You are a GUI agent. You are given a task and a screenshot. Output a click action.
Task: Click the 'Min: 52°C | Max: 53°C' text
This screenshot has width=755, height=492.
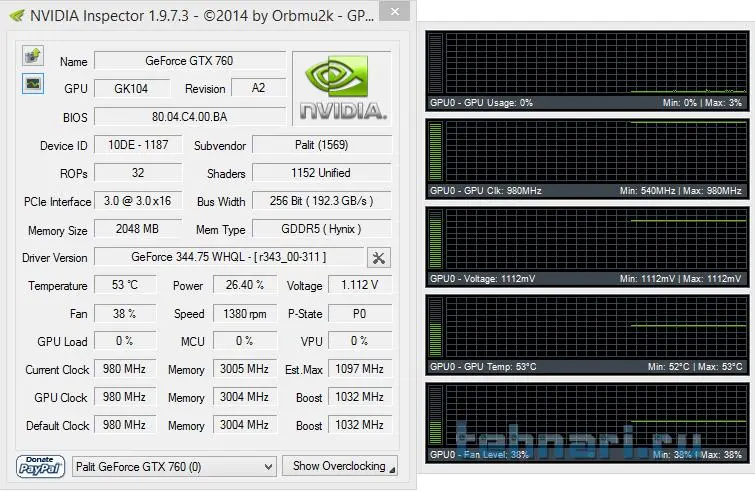(695, 367)
